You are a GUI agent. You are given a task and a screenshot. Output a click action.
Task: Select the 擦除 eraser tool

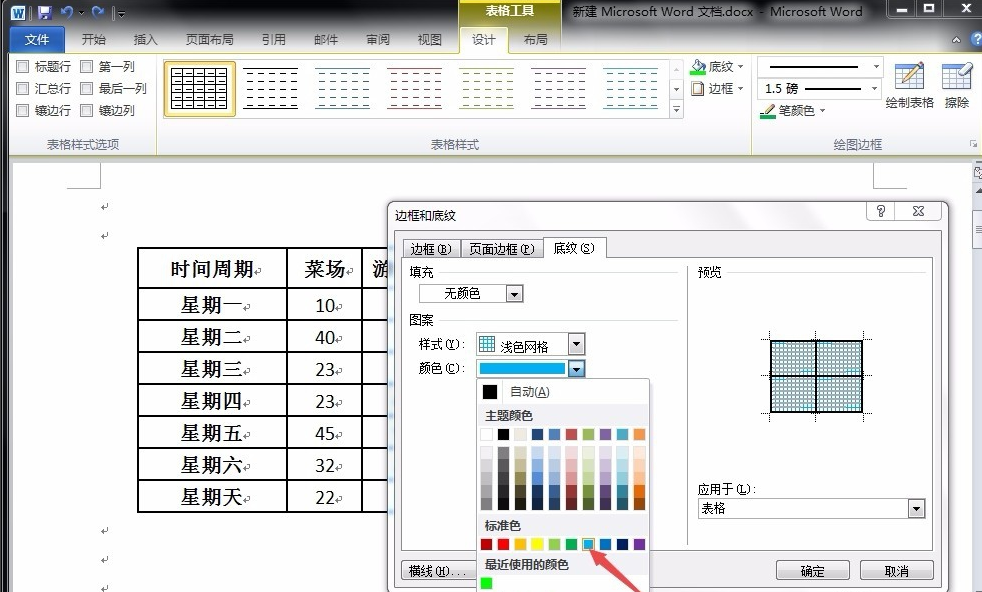957,85
